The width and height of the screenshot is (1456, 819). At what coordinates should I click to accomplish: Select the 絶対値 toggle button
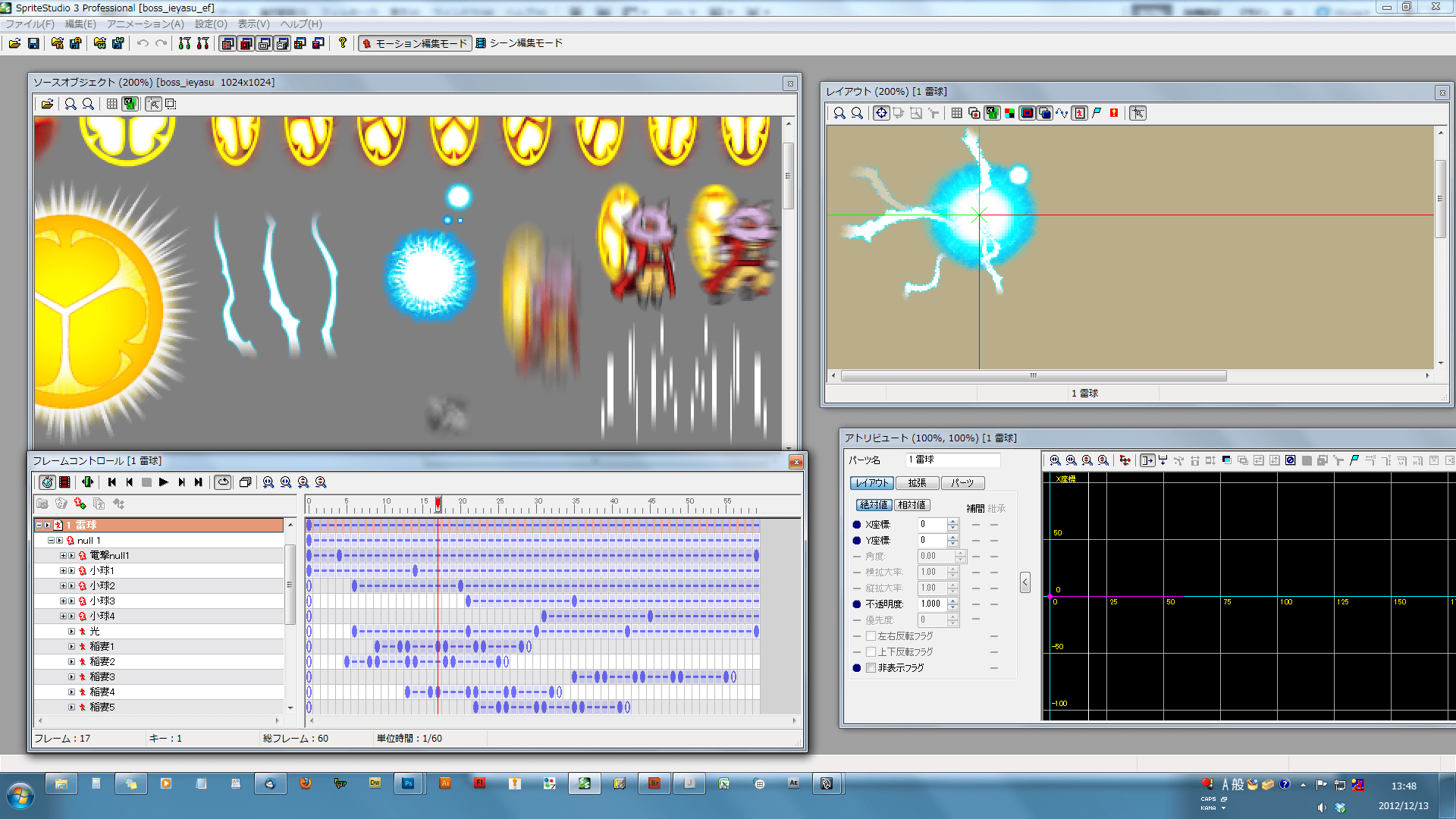[x=874, y=505]
